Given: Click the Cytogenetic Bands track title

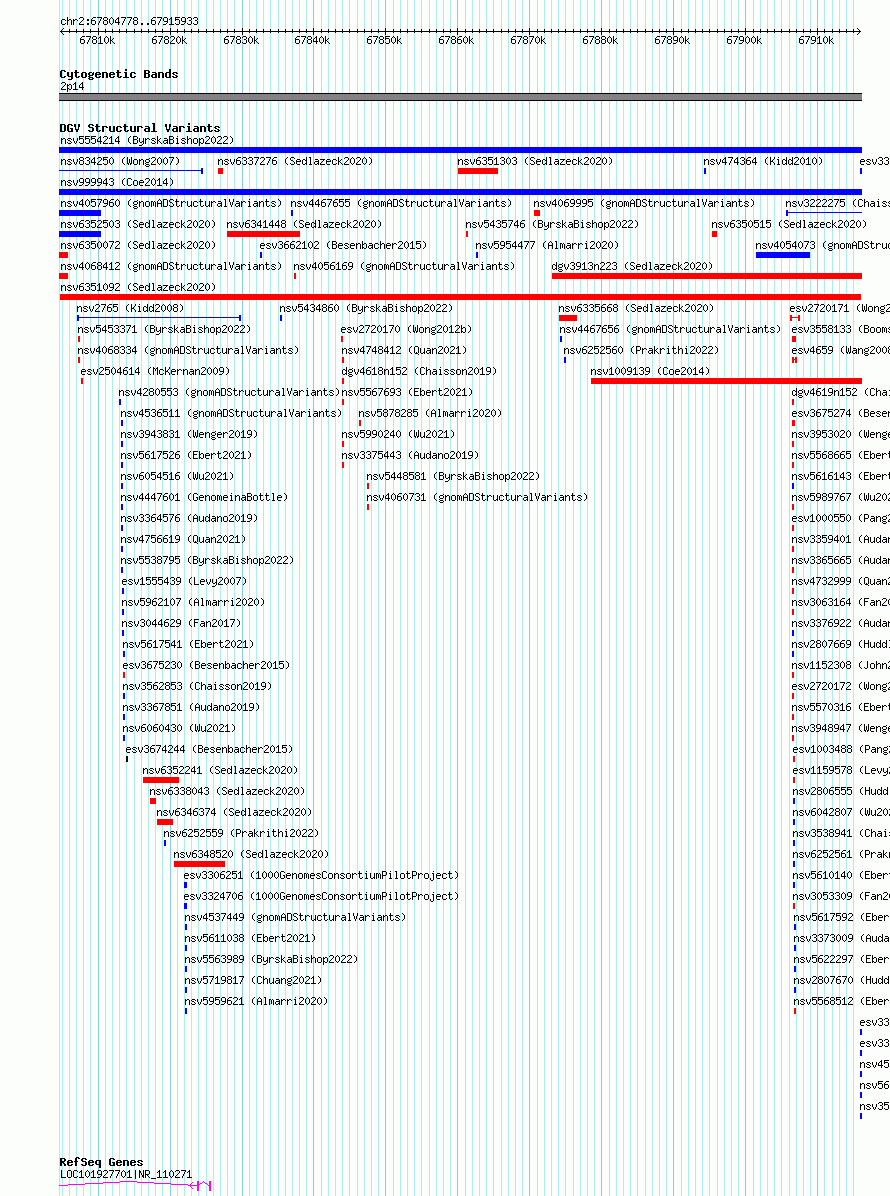Looking at the screenshot, I should pyautogui.click(x=119, y=74).
